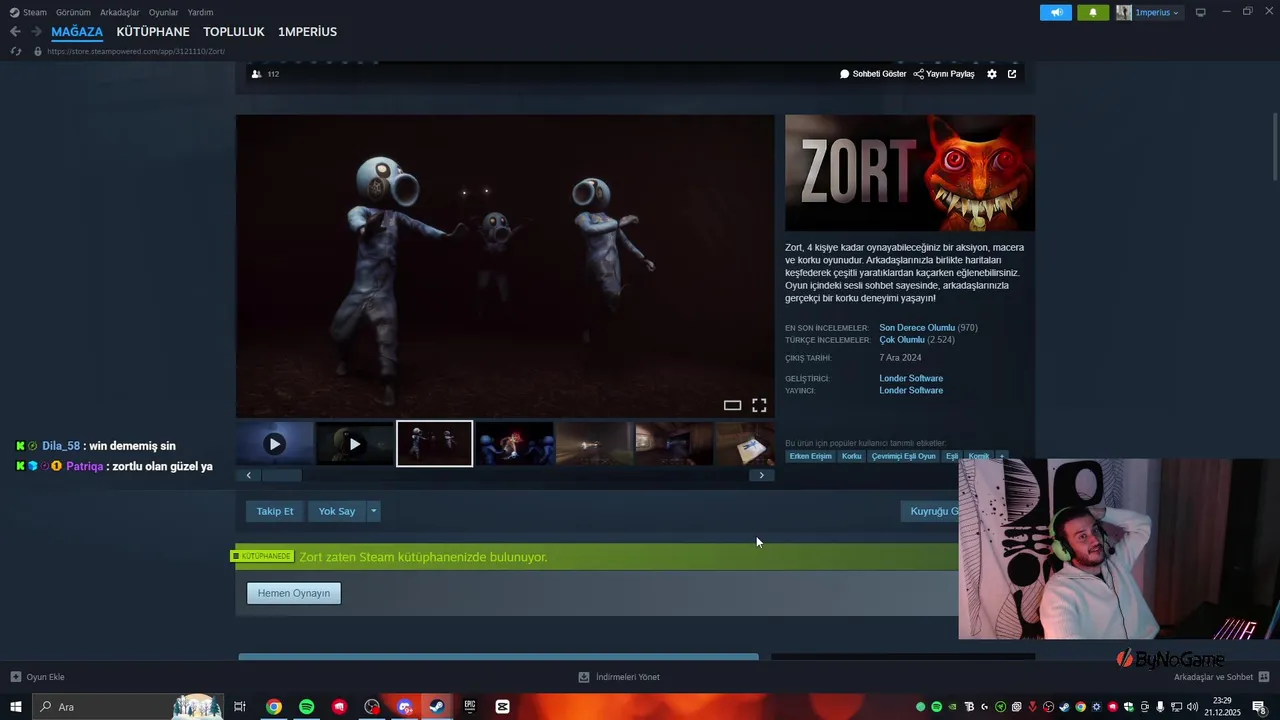
Task: Open the system tray volume icon
Action: tap(1192, 707)
